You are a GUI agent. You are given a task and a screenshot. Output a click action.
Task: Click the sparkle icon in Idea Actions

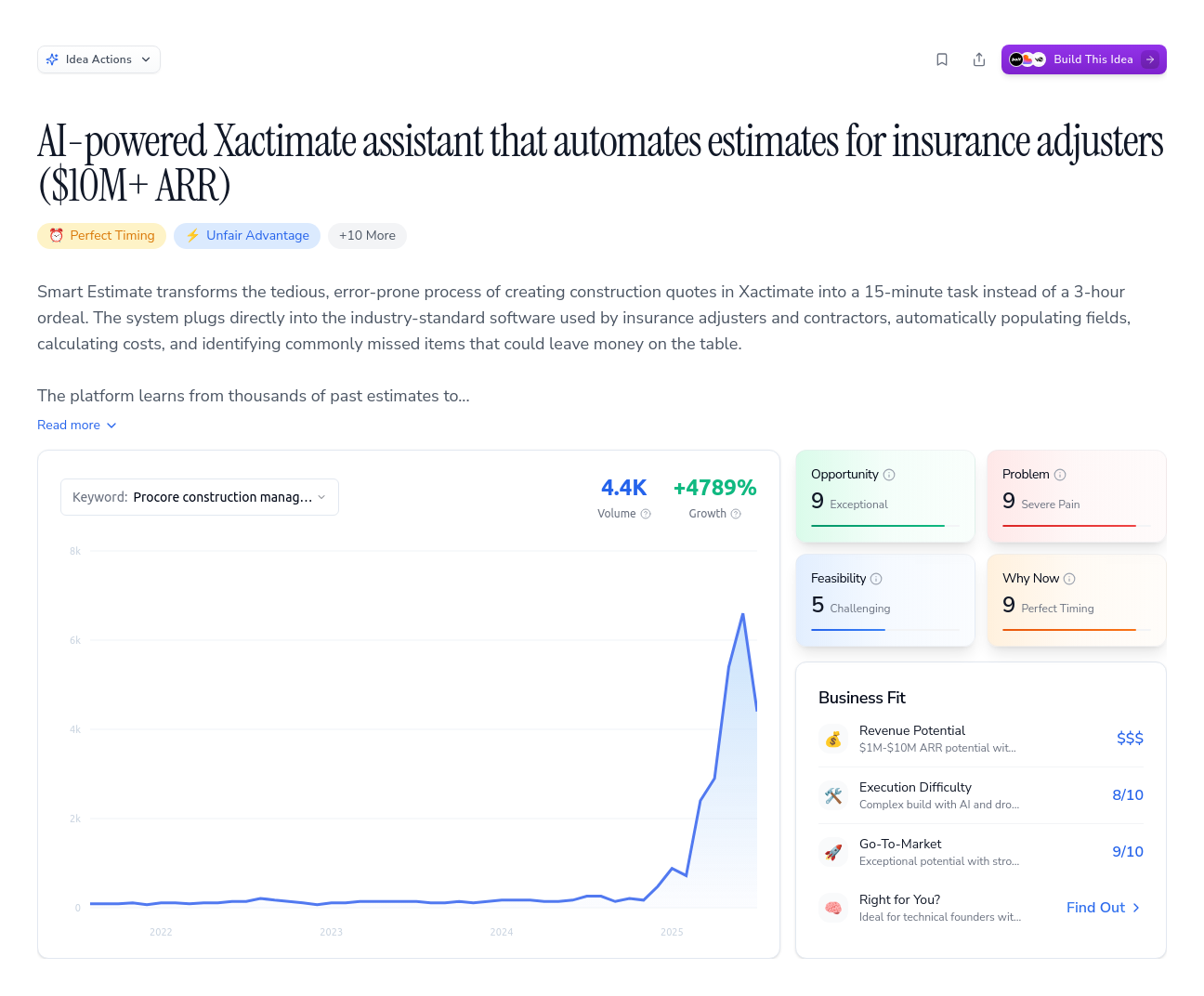point(53,59)
